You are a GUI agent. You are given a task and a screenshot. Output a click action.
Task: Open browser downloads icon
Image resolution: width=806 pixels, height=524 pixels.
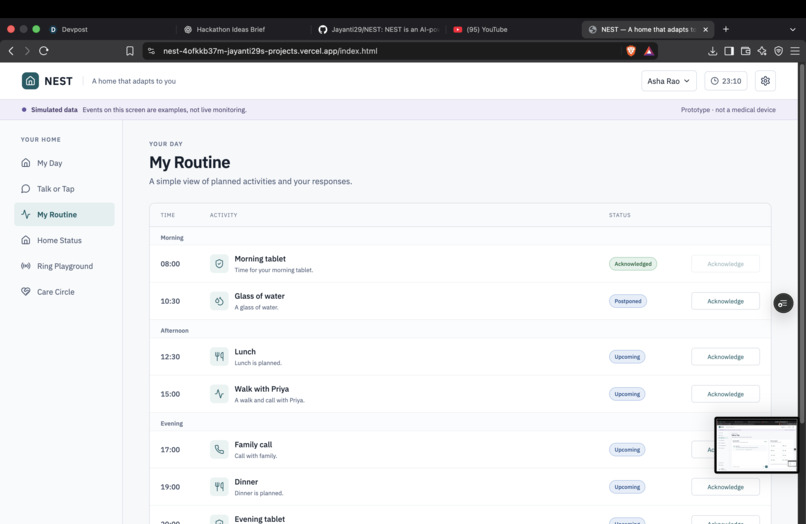point(712,51)
